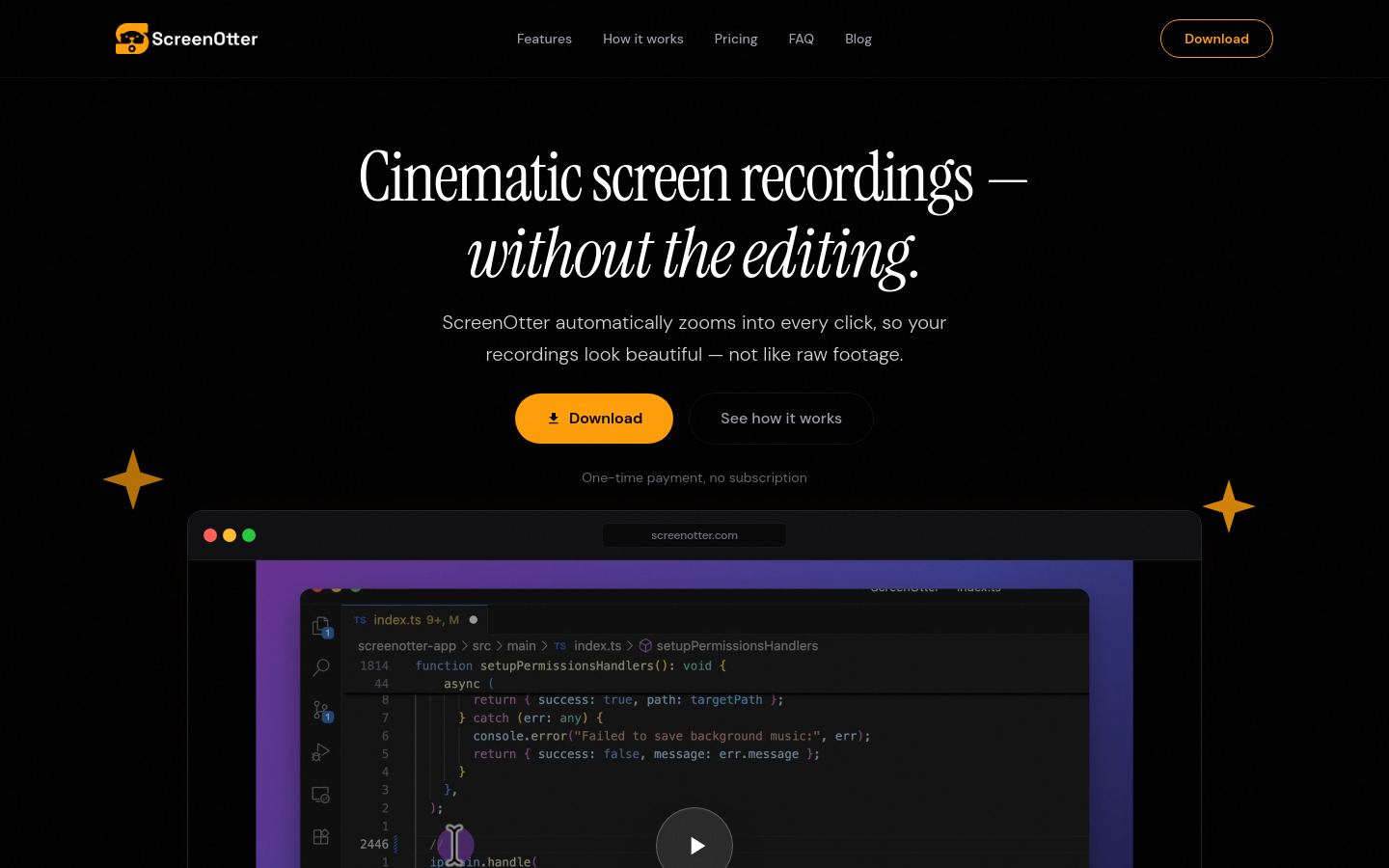Image resolution: width=1389 pixels, height=868 pixels.
Task: Click the unsaved dot on index.ts tab
Action: coord(474,620)
